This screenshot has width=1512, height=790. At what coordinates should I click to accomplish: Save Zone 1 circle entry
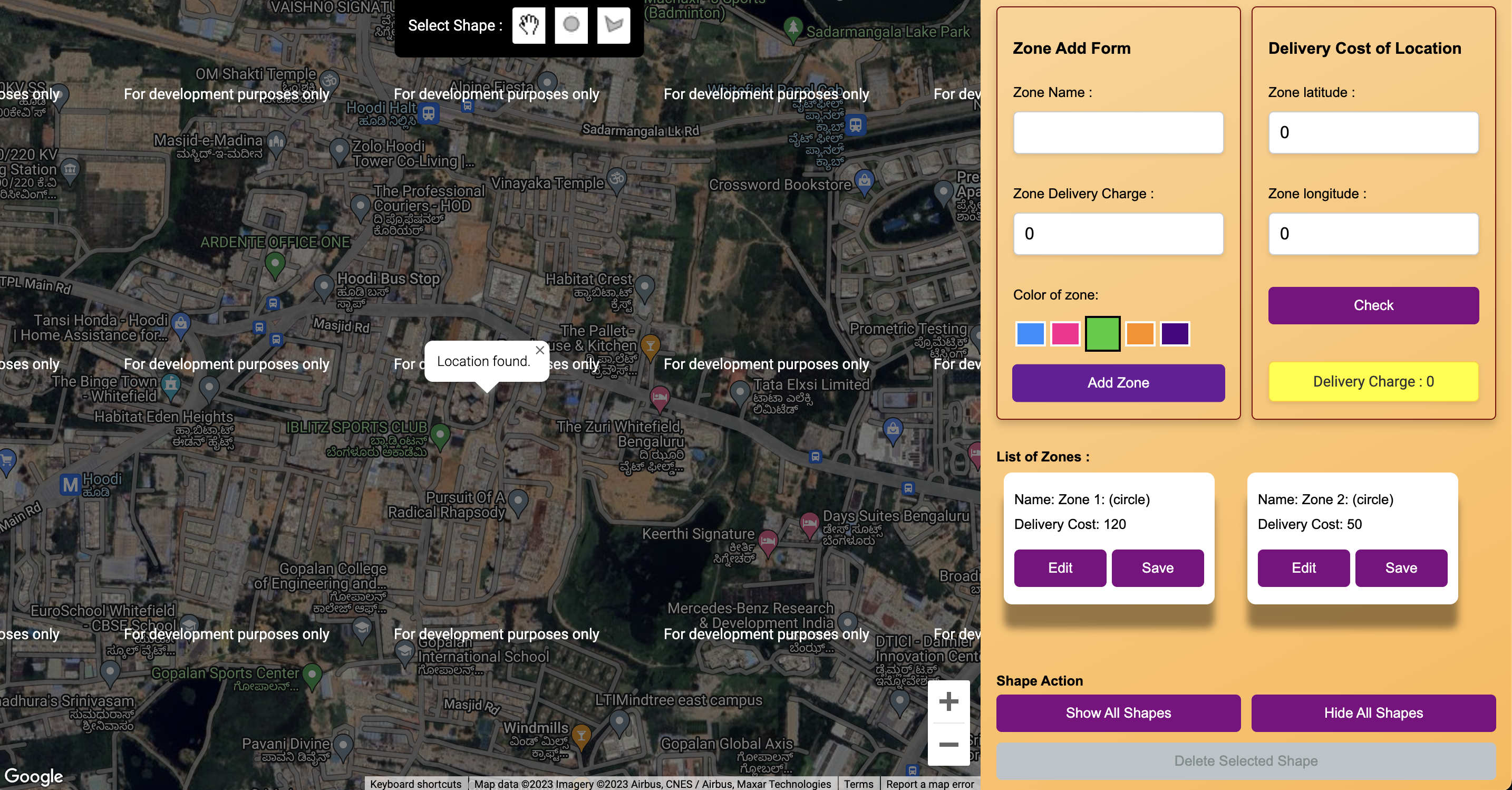coord(1158,568)
